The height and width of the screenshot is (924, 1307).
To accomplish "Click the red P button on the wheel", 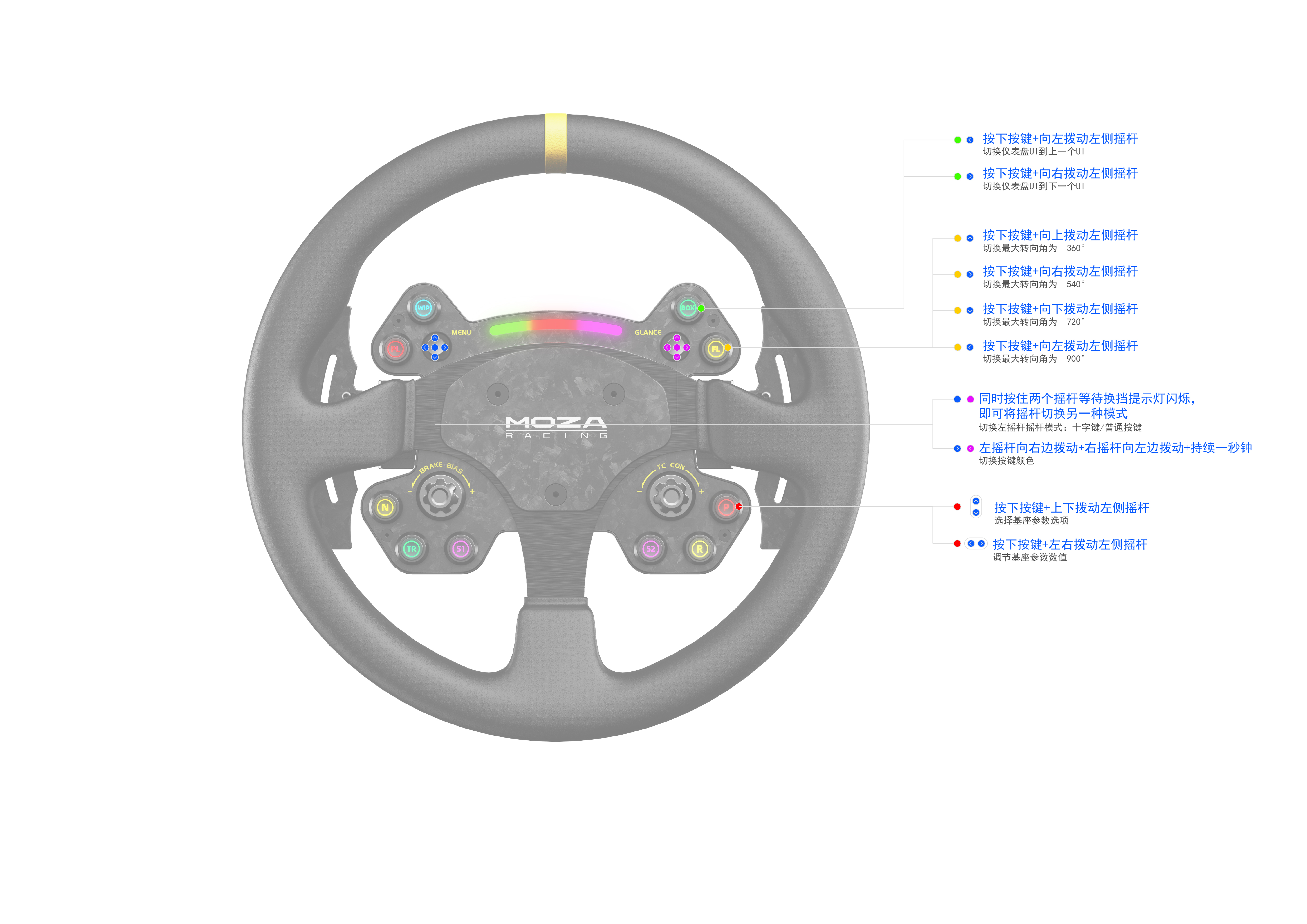I will click(x=726, y=507).
